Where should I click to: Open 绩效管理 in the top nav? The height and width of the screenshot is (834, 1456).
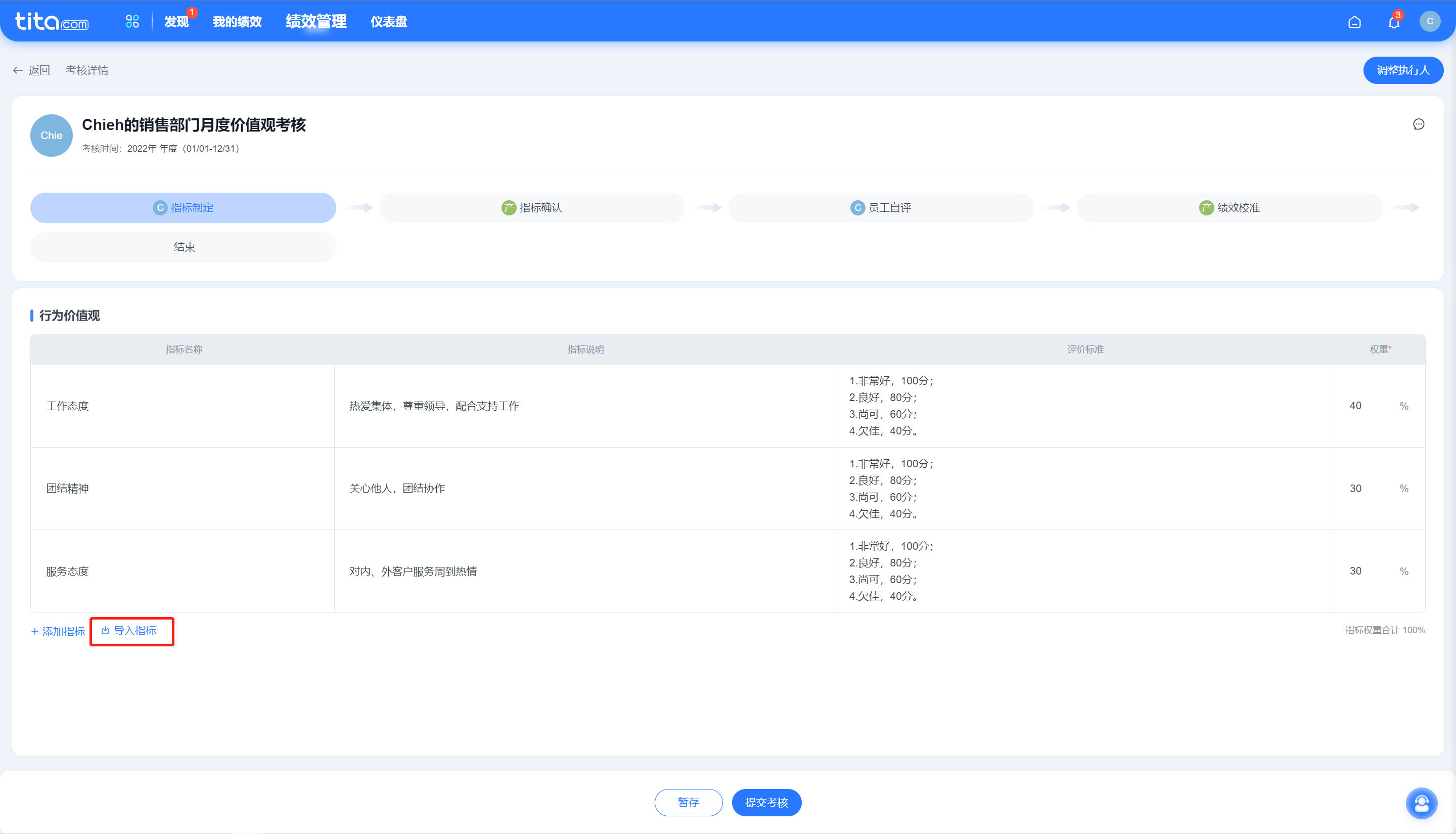pyautogui.click(x=316, y=22)
